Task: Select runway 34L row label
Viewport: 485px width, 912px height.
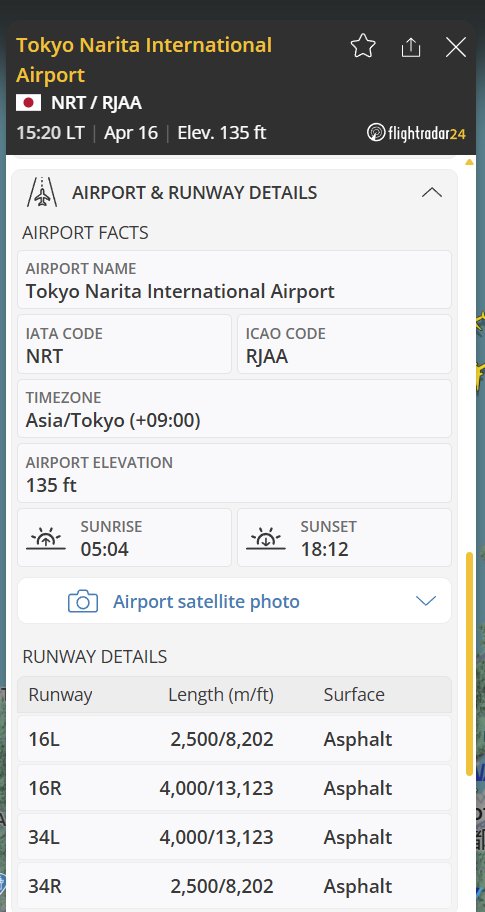Action: [44, 837]
